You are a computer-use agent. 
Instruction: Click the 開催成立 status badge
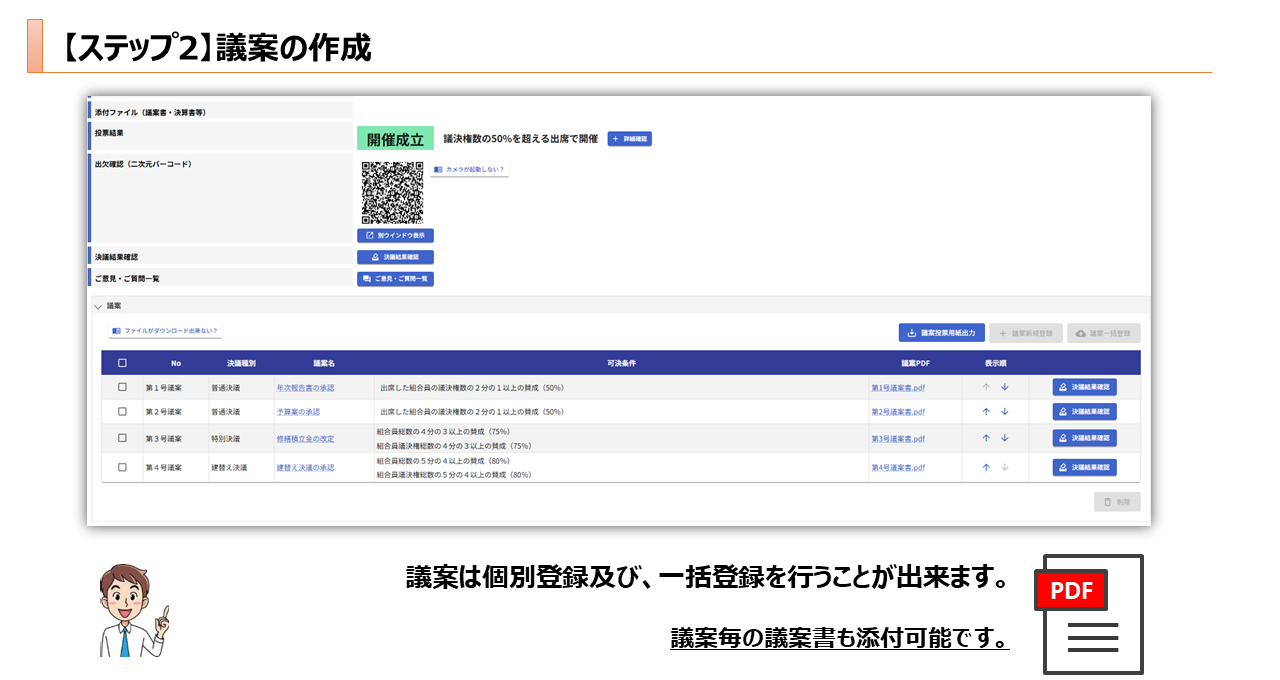[x=395, y=139]
